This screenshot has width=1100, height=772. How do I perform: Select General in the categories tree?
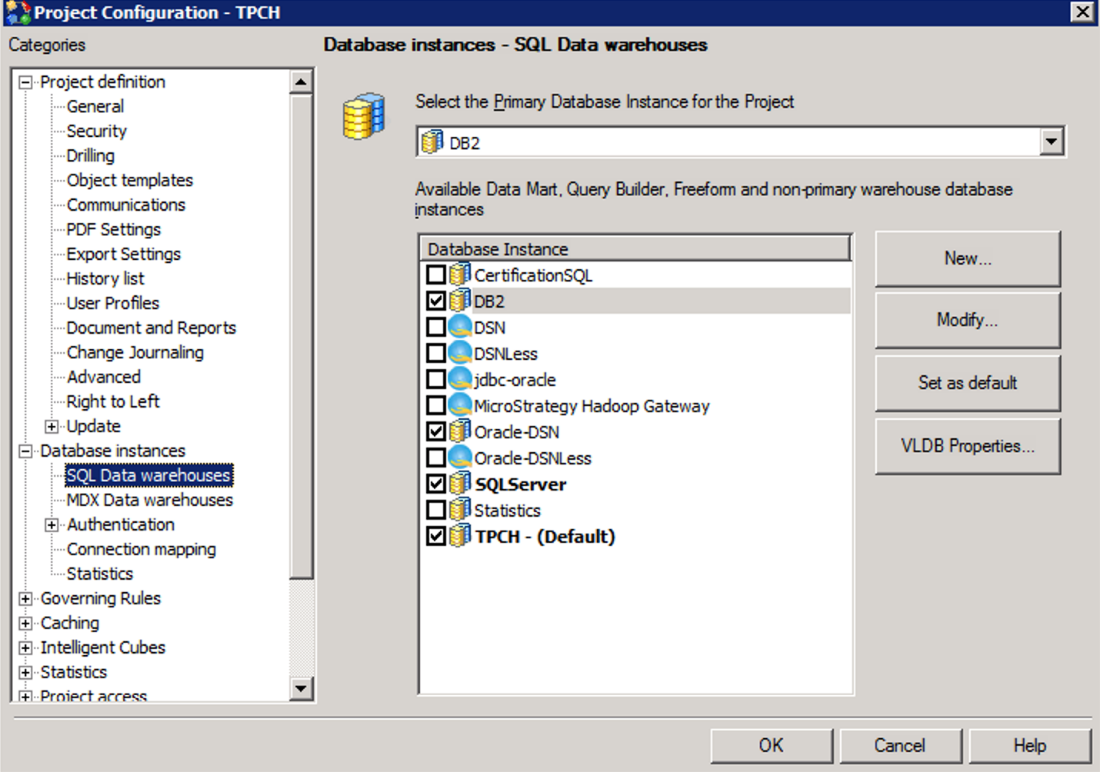(x=95, y=106)
